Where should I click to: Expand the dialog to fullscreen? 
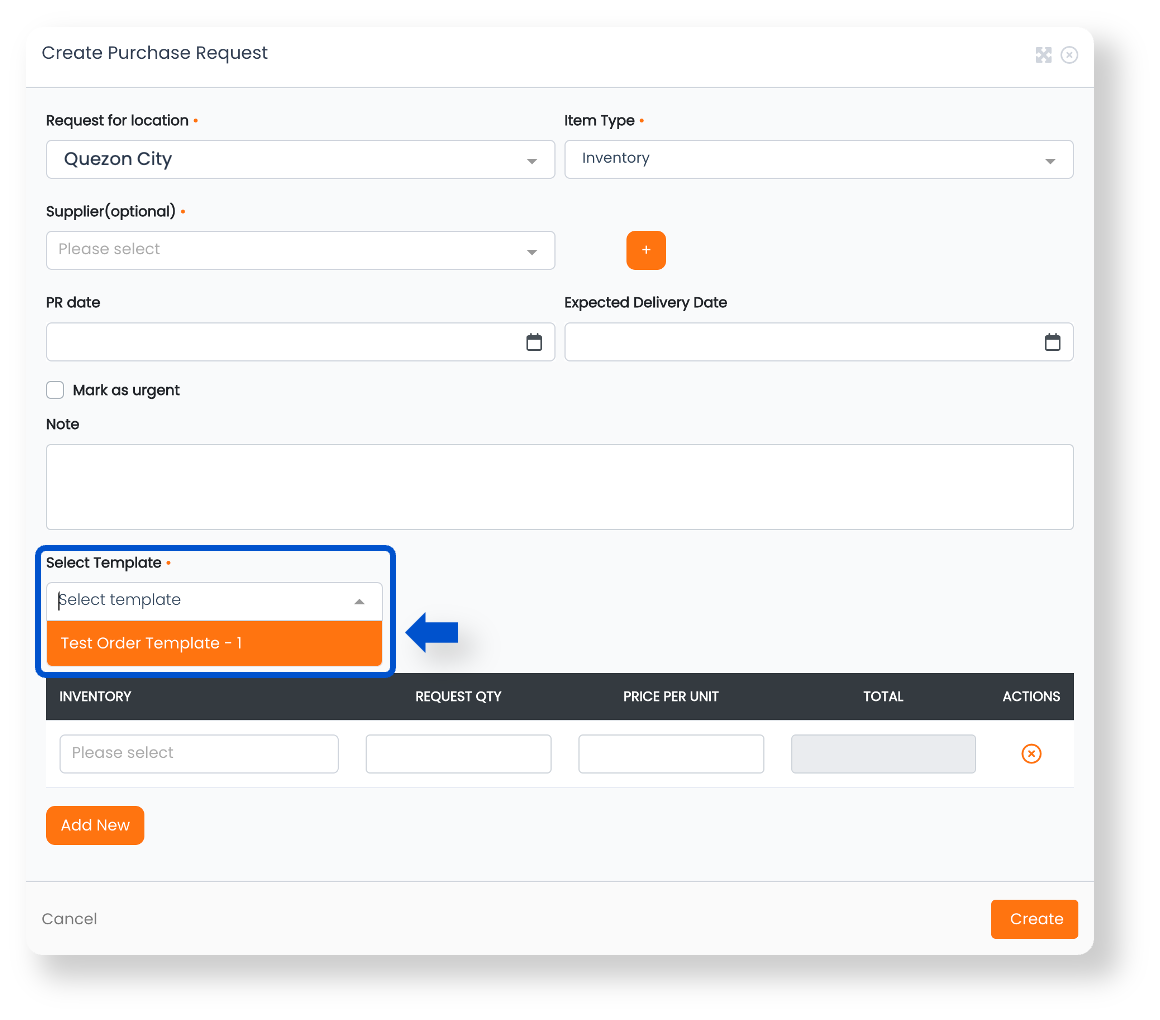pyautogui.click(x=1043, y=55)
